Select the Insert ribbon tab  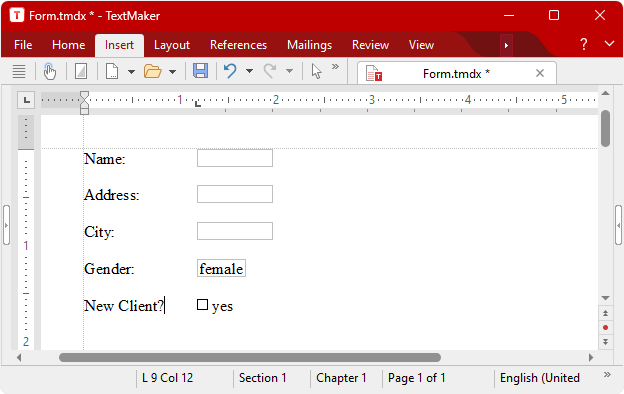[x=119, y=45]
